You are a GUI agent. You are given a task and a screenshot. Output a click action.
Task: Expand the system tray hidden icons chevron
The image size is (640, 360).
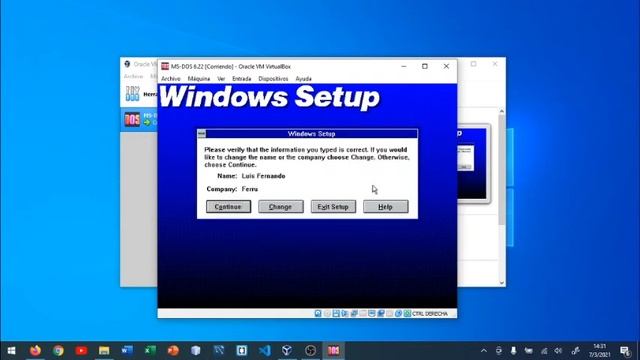[484, 351]
